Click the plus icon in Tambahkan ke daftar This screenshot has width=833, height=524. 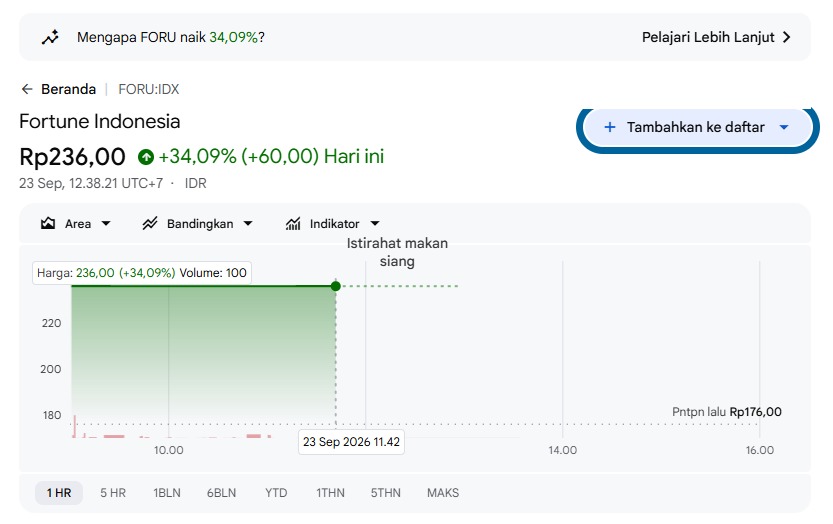[610, 127]
